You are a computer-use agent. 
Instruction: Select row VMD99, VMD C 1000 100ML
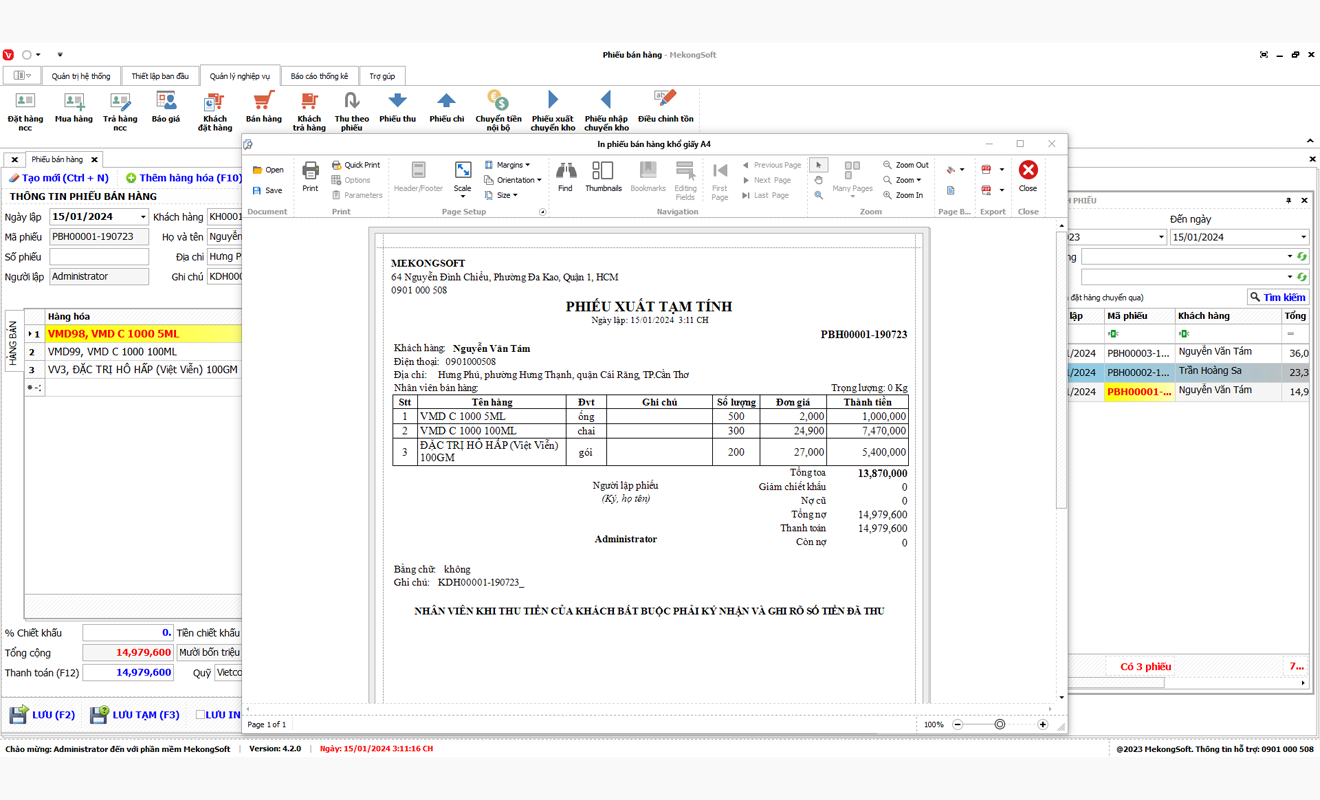pyautogui.click(x=133, y=352)
